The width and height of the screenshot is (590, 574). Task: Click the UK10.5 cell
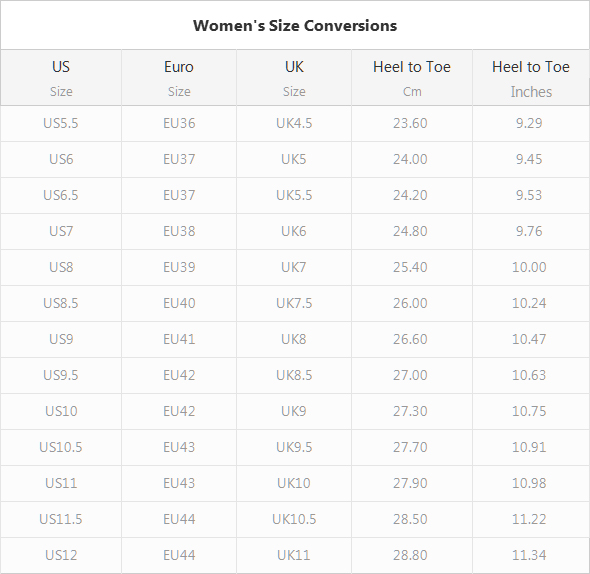click(x=294, y=519)
